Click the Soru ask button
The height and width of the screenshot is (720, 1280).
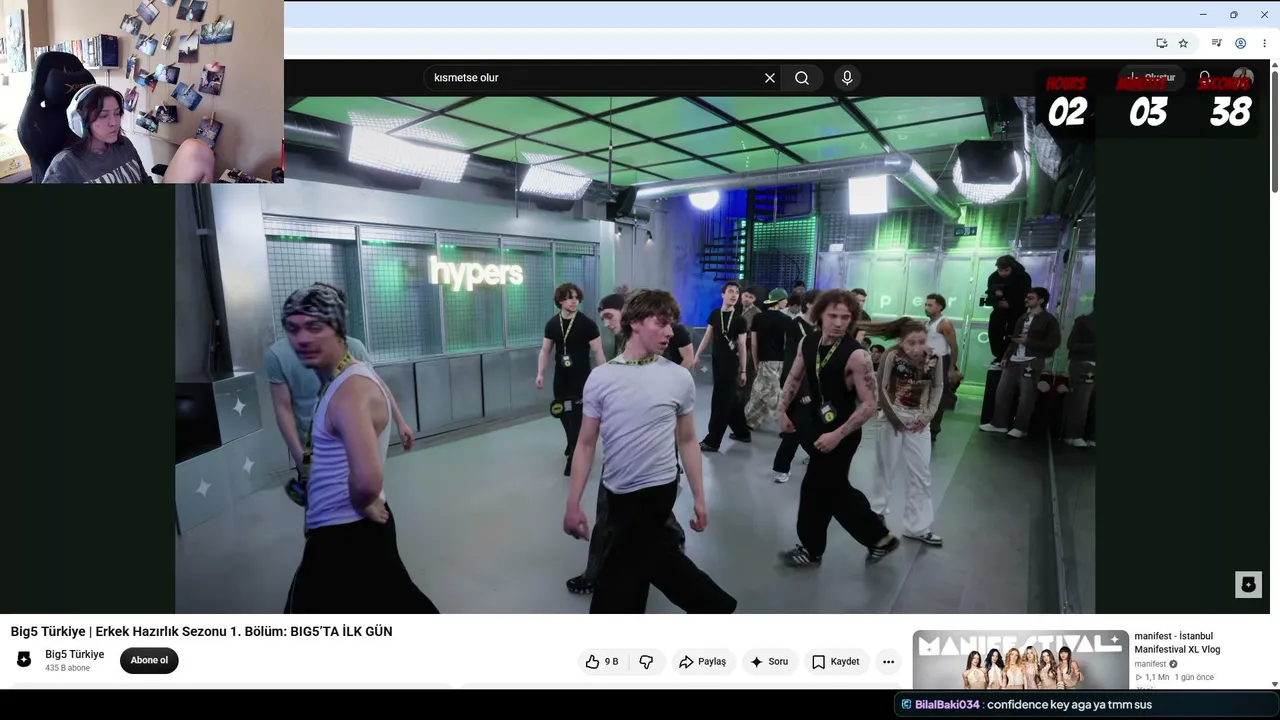point(769,662)
